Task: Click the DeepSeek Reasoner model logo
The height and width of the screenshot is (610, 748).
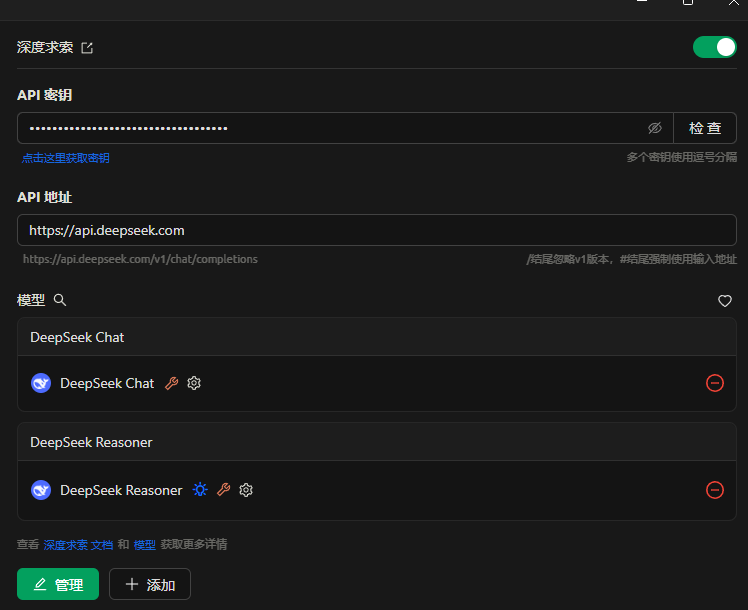Action: 41,490
